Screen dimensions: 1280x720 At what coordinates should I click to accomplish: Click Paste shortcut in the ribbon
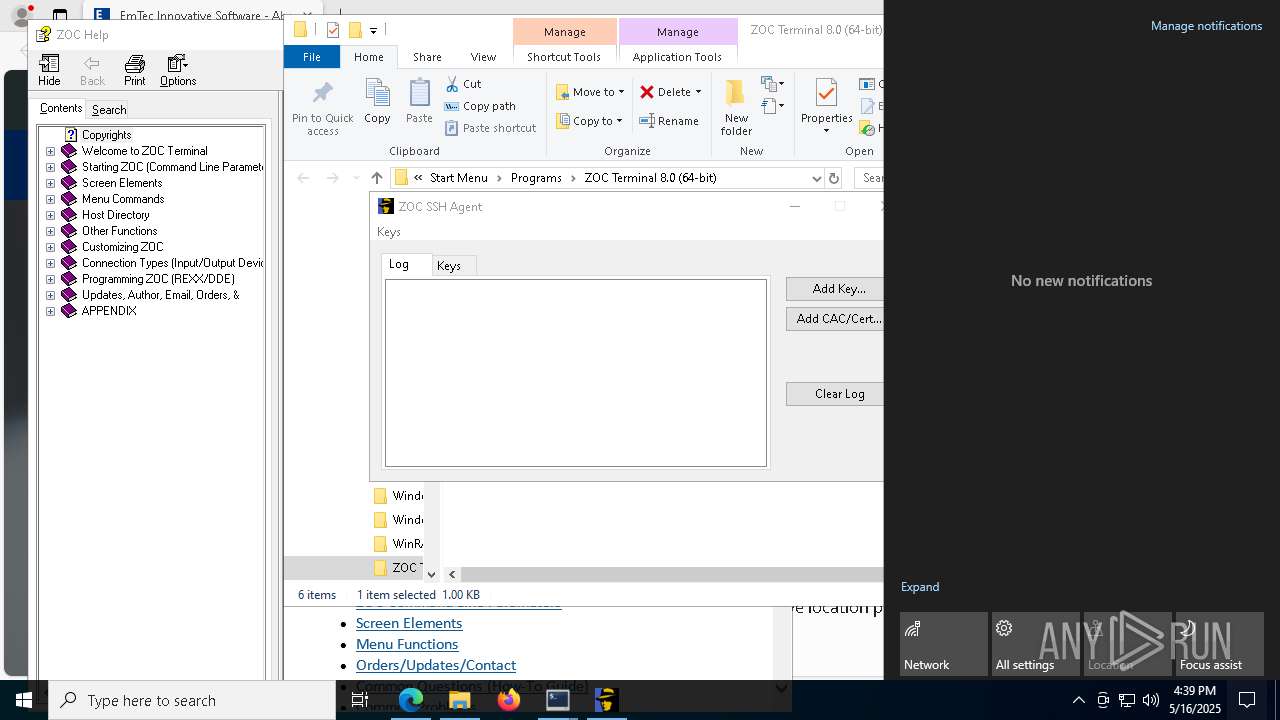490,128
